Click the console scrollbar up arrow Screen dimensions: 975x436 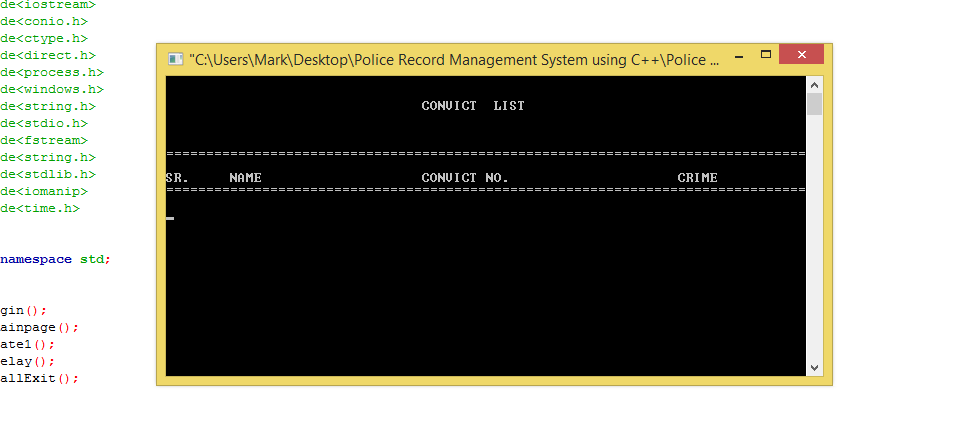click(814, 85)
